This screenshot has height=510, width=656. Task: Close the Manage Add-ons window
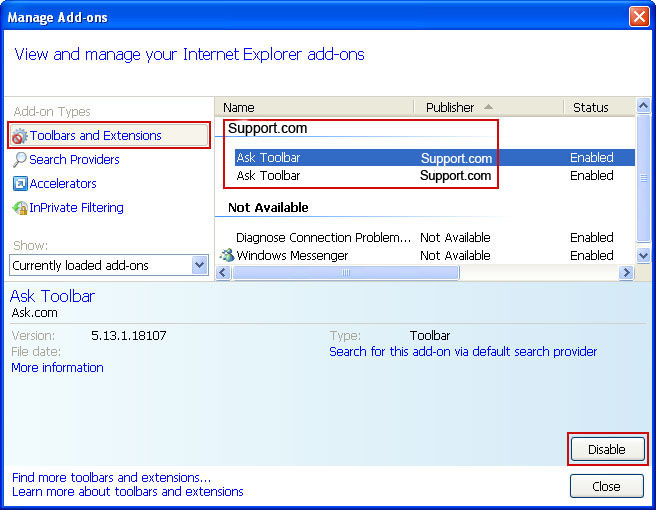point(639,17)
